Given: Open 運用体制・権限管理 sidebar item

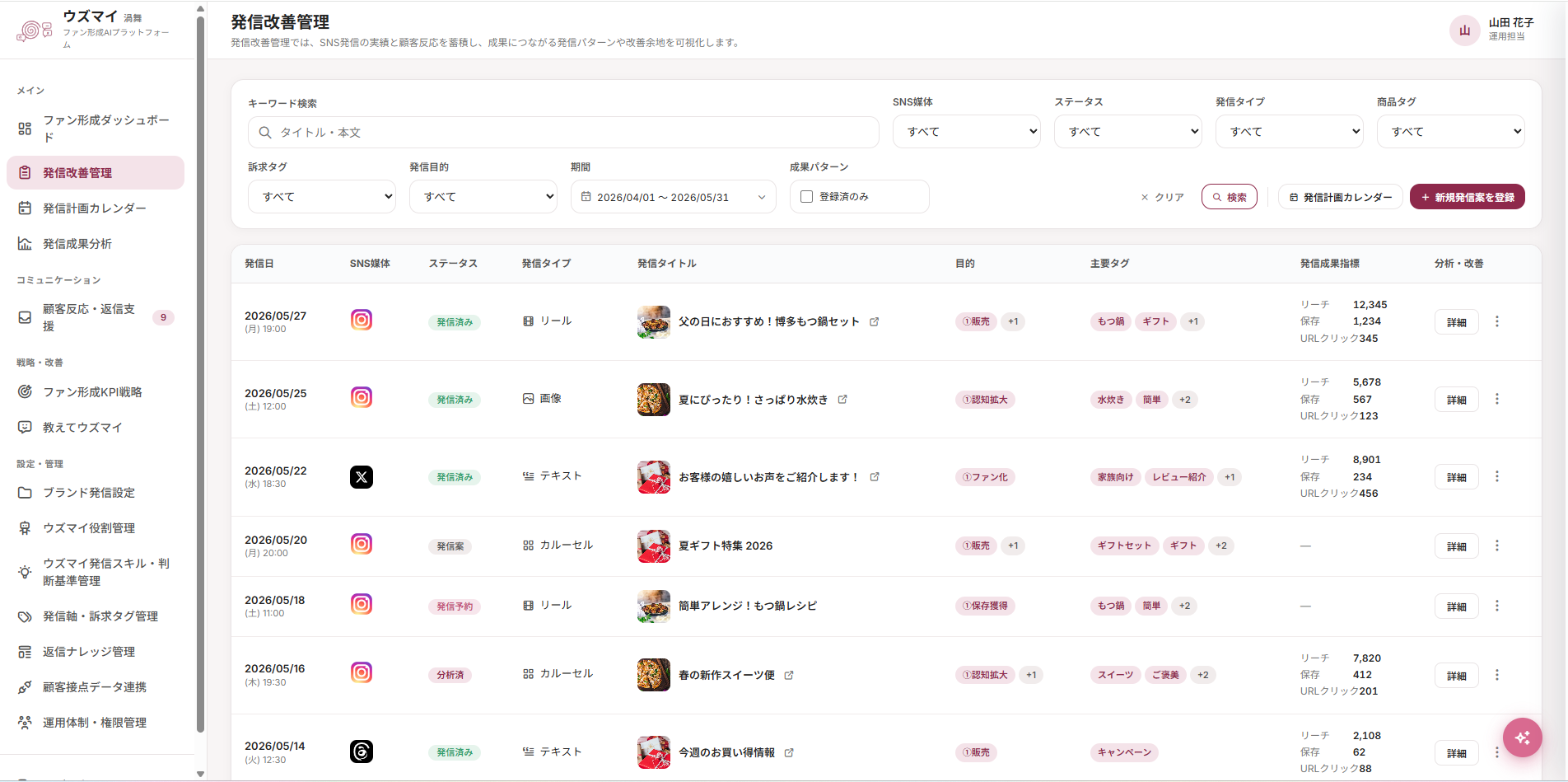Looking at the screenshot, I should tap(96, 723).
